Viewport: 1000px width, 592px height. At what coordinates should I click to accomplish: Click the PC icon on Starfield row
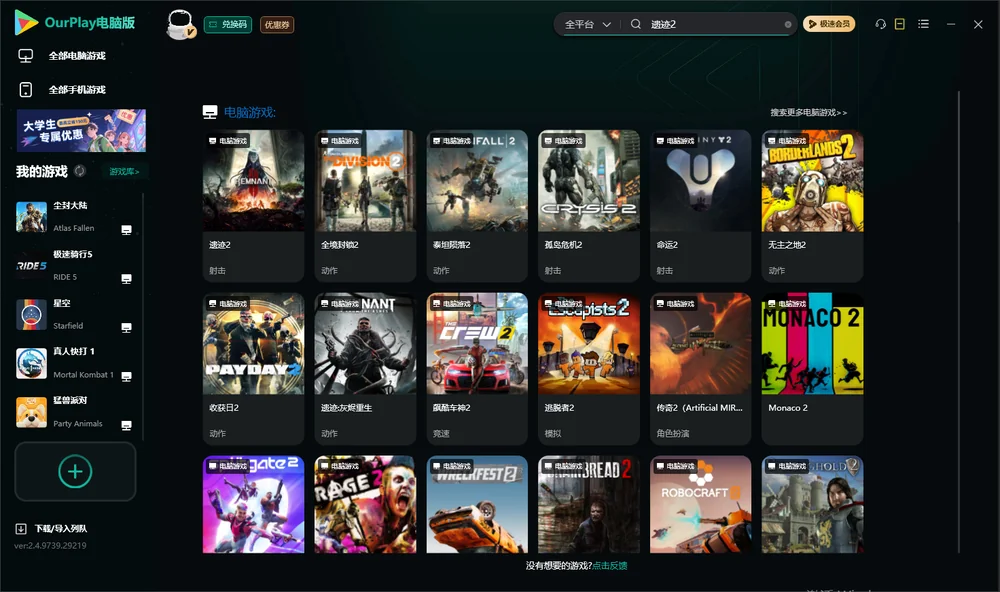tap(126, 328)
